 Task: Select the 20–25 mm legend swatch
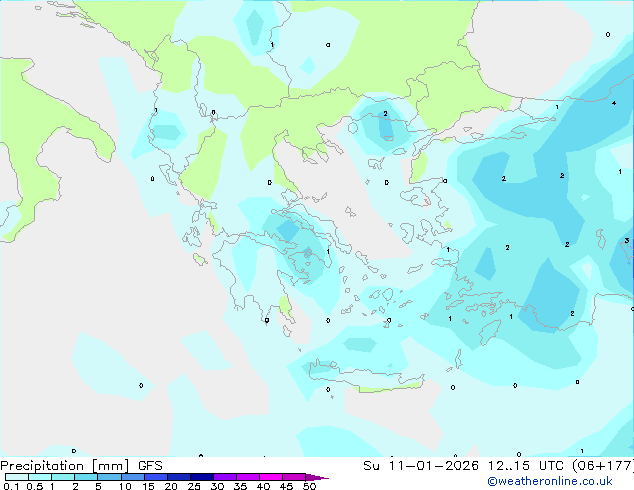click(178, 477)
